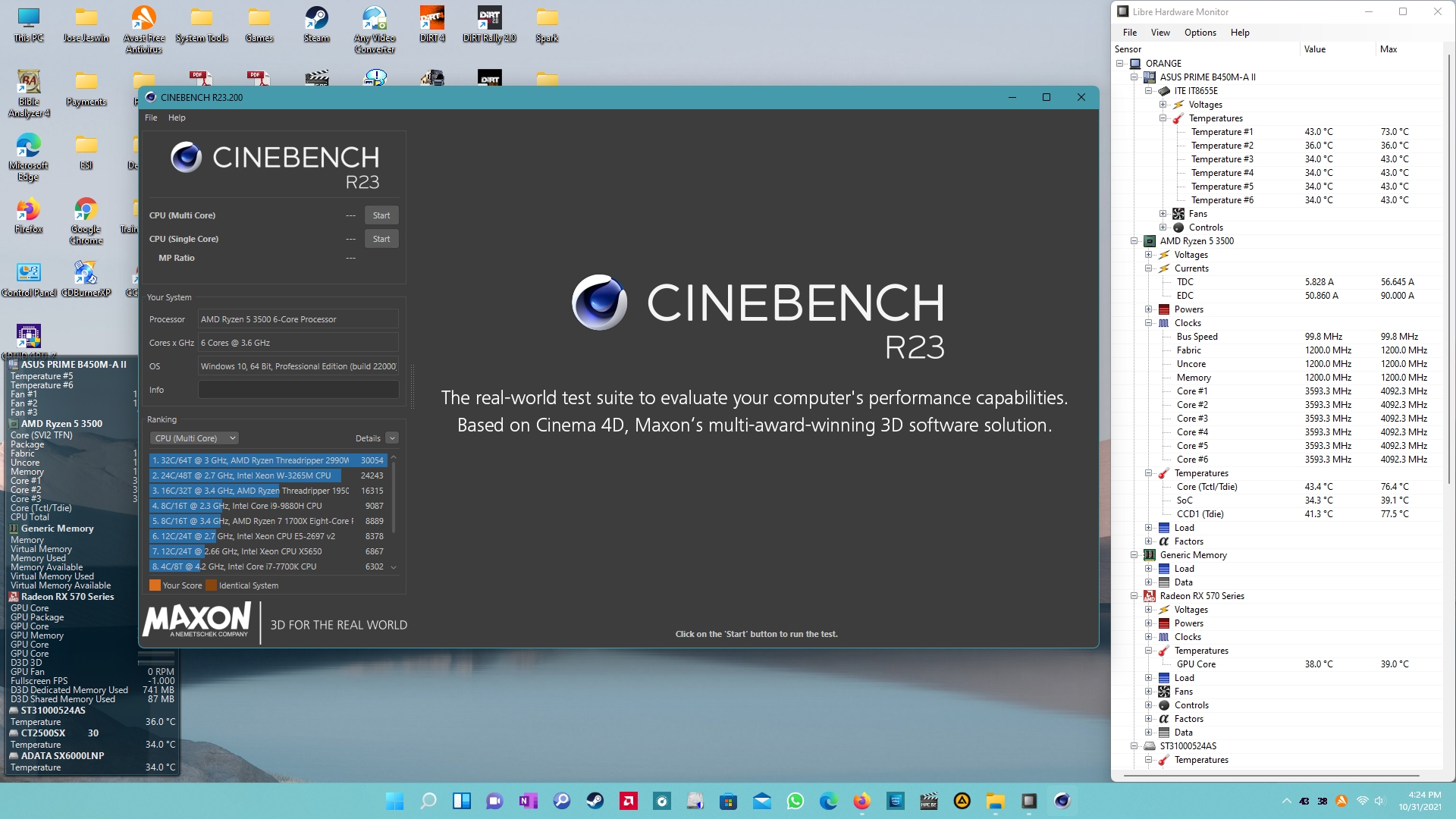Open Control Panel desktop icon
This screenshot has width=1456, height=819.
[29, 279]
